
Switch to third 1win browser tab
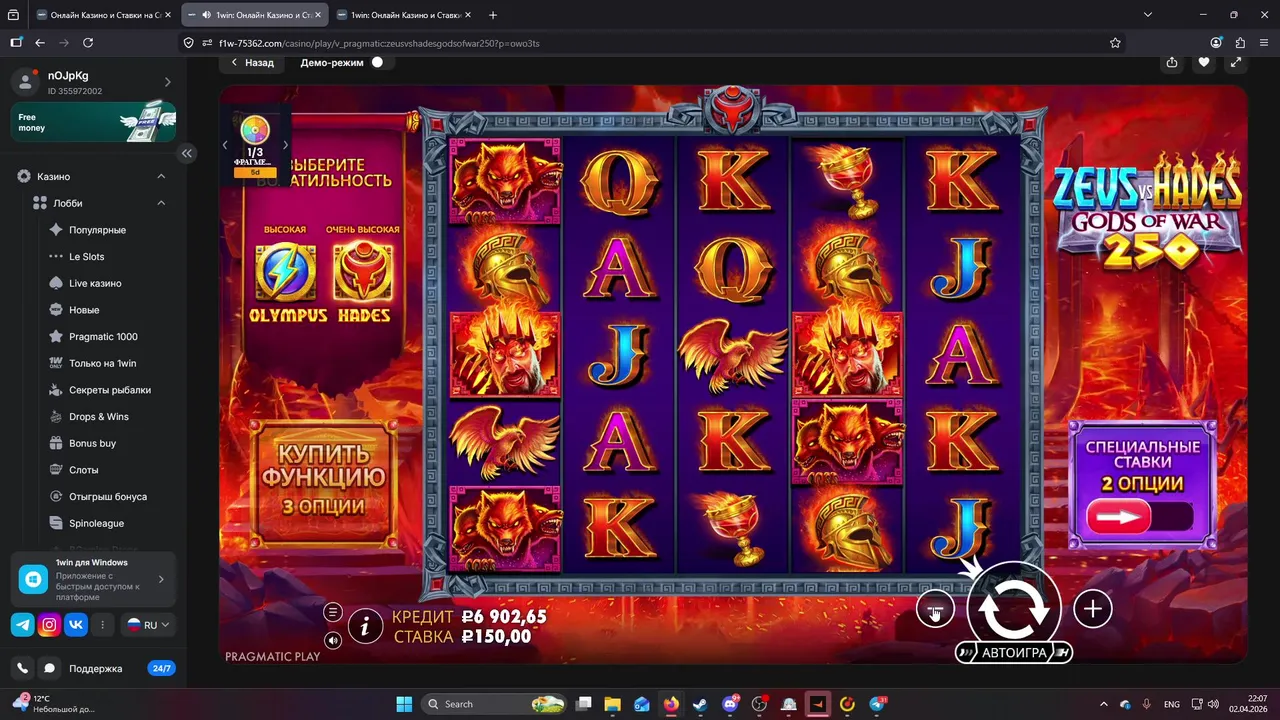(402, 15)
